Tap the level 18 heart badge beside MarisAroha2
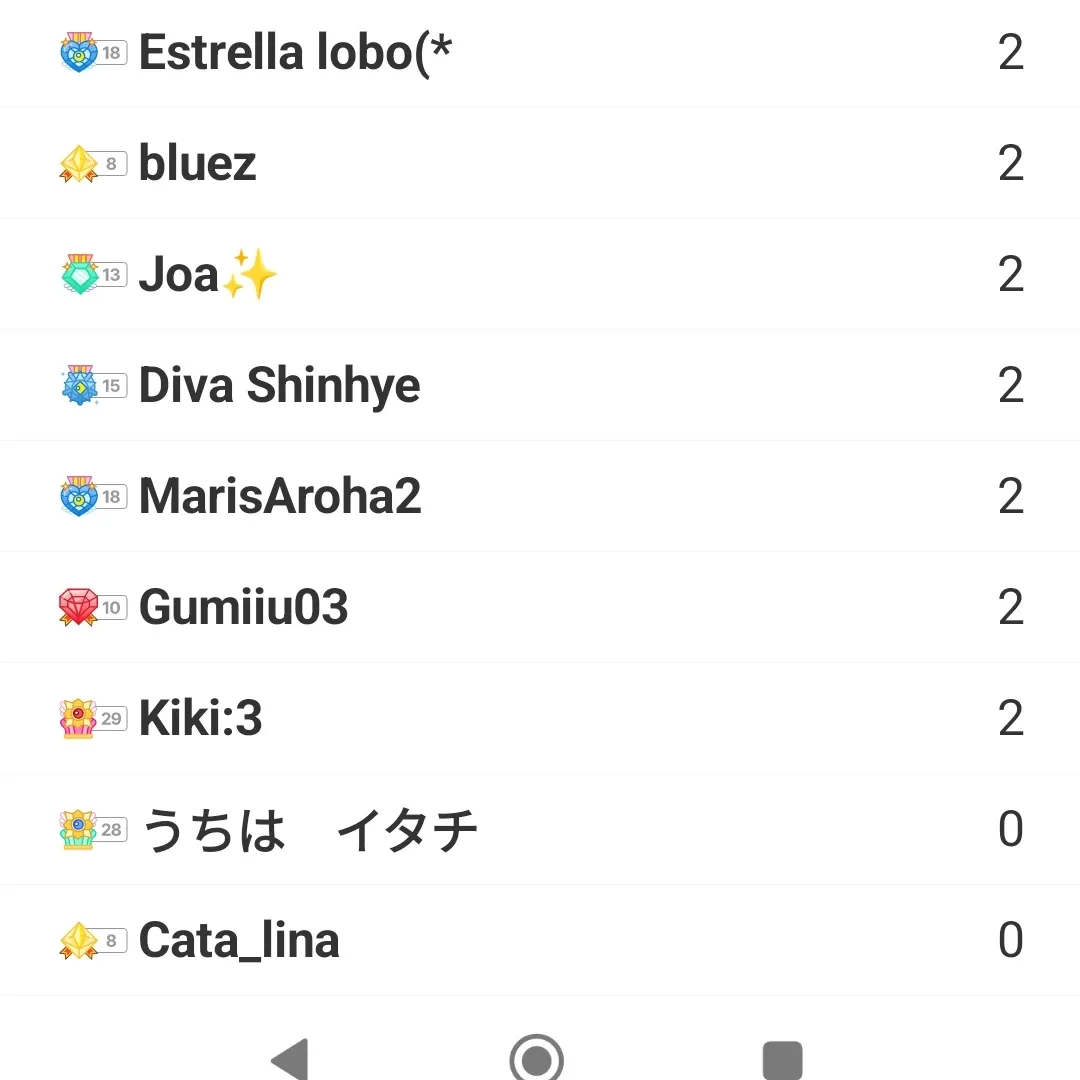The height and width of the screenshot is (1080, 1080). pyautogui.click(x=92, y=497)
